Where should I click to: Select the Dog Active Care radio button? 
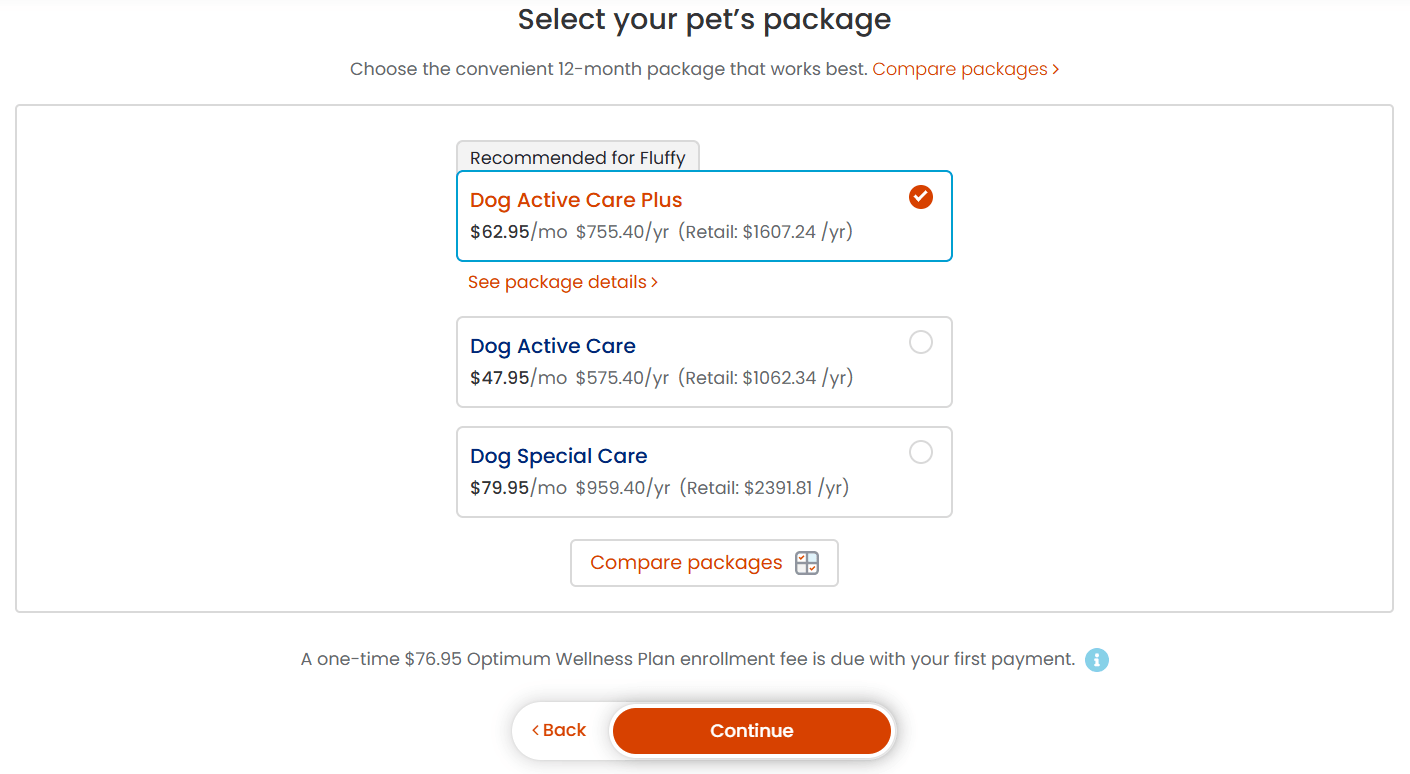coord(920,342)
